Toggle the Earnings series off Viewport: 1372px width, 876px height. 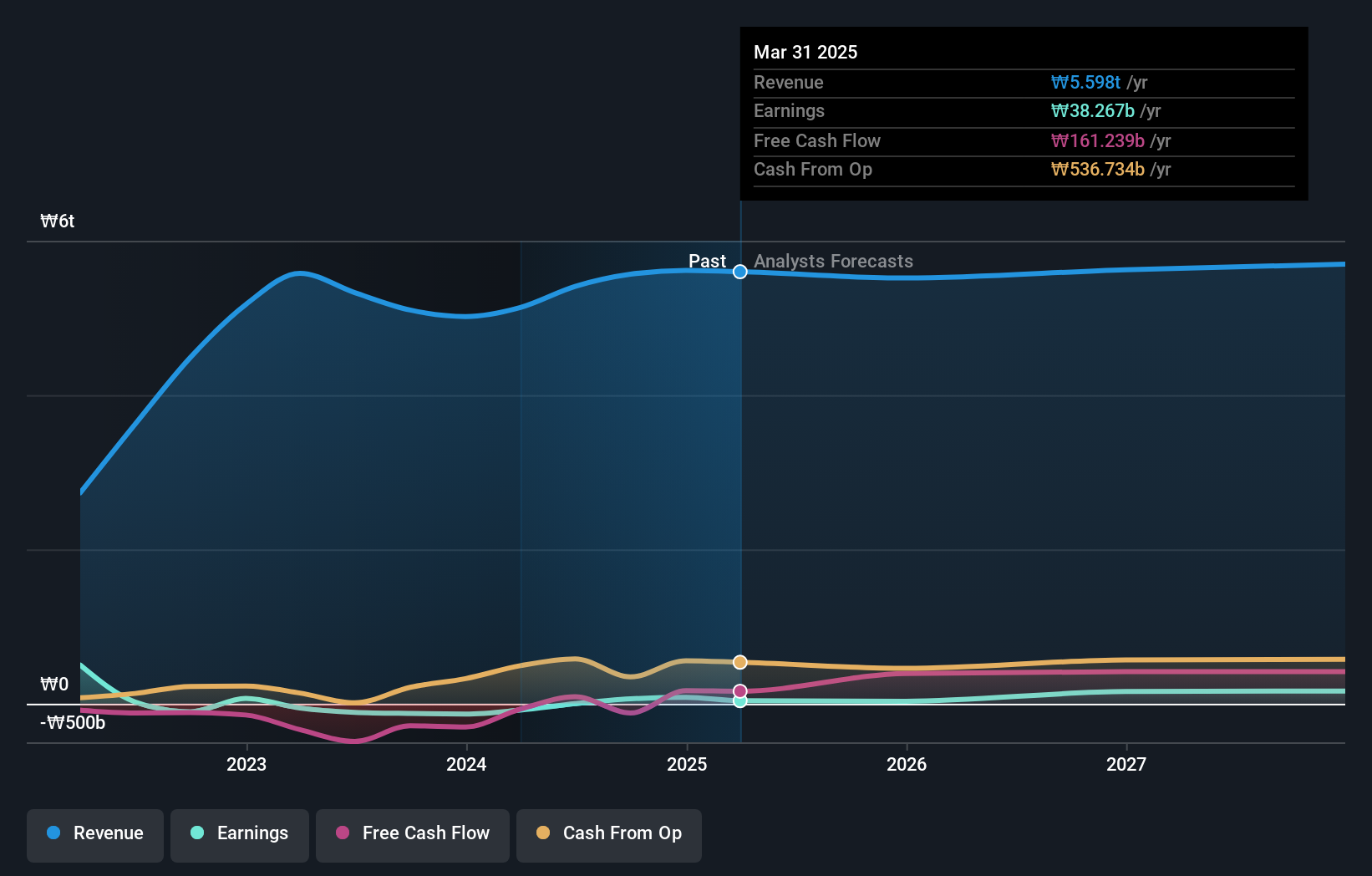(x=240, y=834)
